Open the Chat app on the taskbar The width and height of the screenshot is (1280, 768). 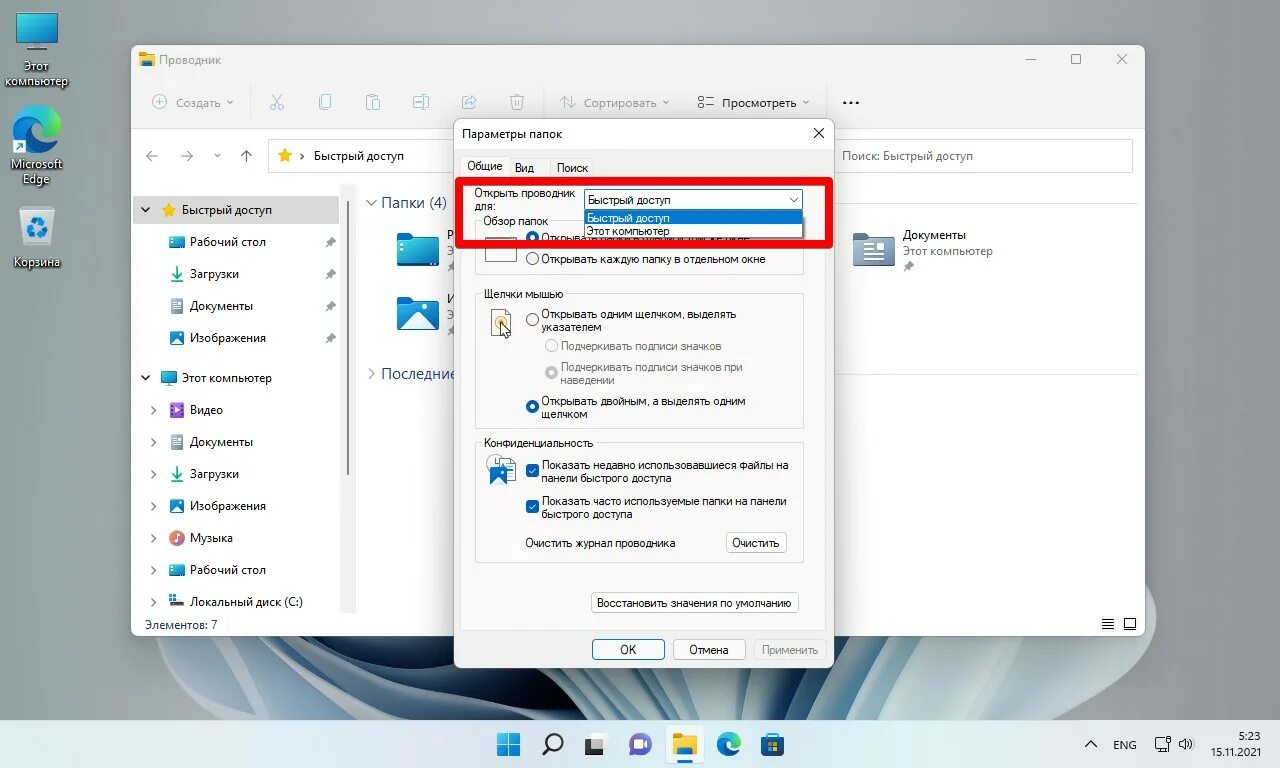pyautogui.click(x=640, y=744)
